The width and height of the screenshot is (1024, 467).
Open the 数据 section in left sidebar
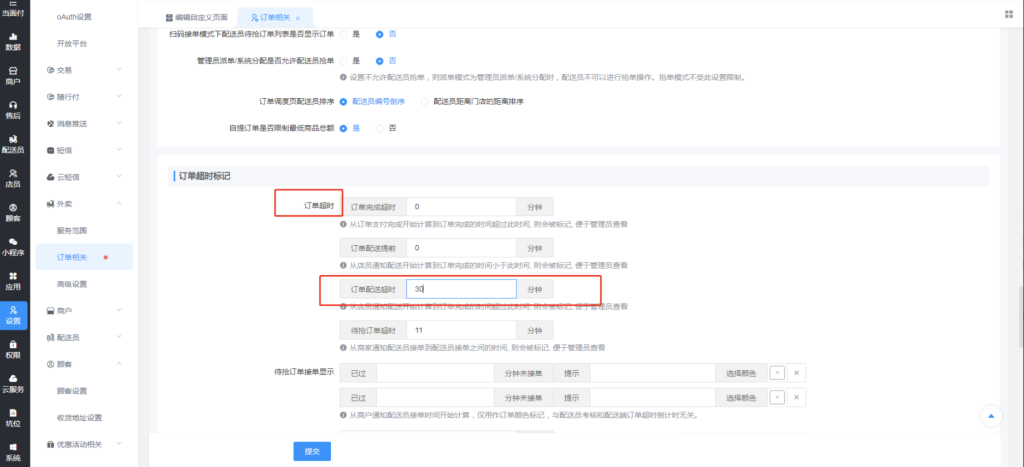[x=13, y=41]
